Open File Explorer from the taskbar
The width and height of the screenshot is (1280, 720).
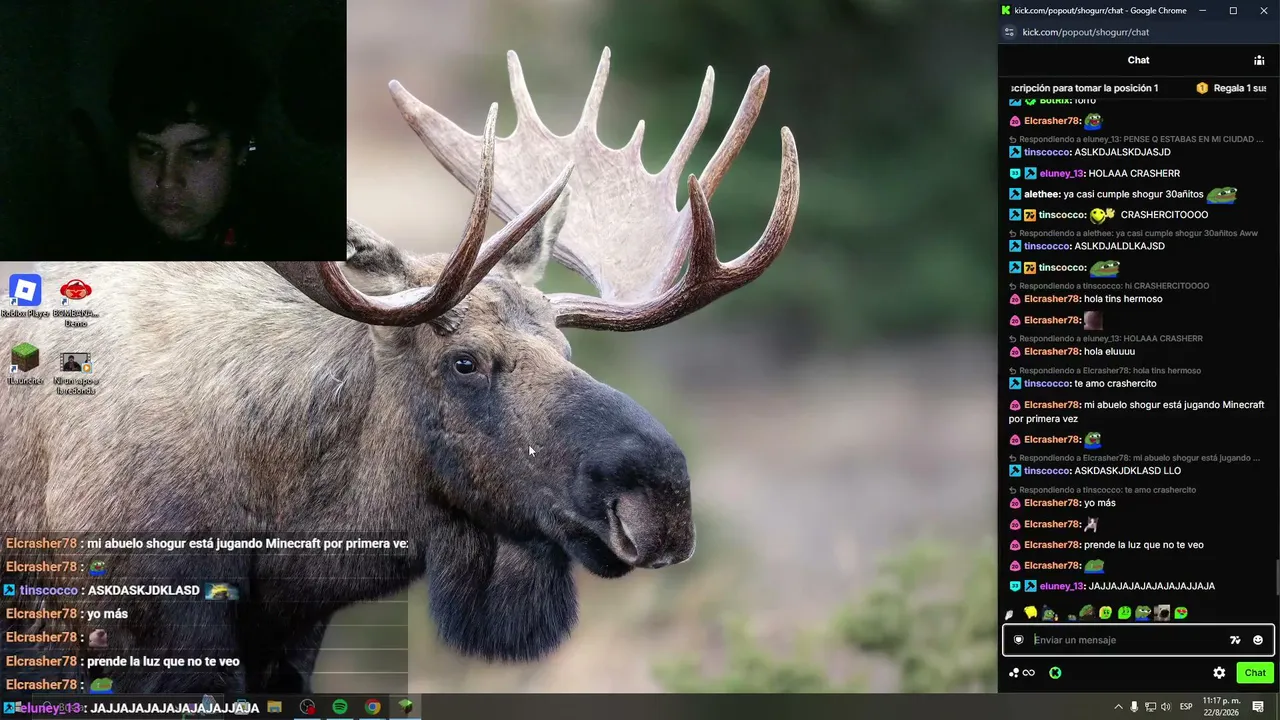pyautogui.click(x=274, y=707)
